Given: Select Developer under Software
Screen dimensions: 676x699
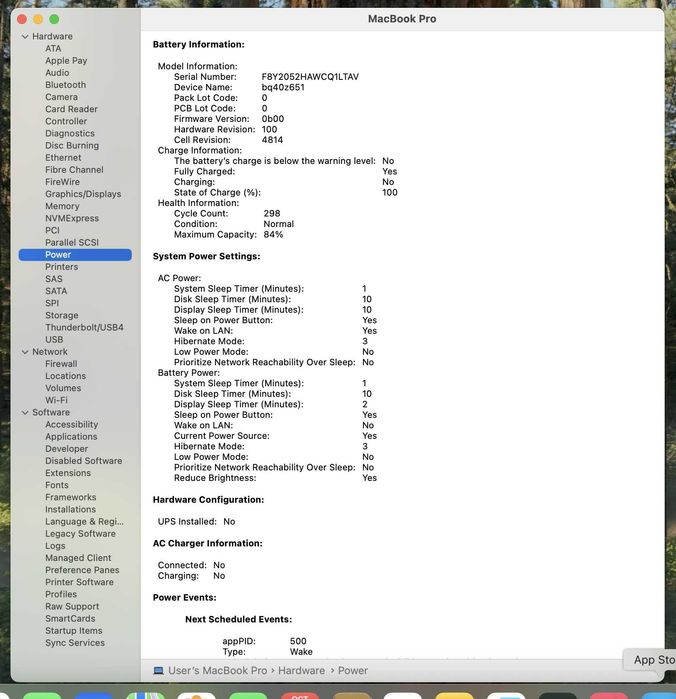Looking at the screenshot, I should [66, 449].
